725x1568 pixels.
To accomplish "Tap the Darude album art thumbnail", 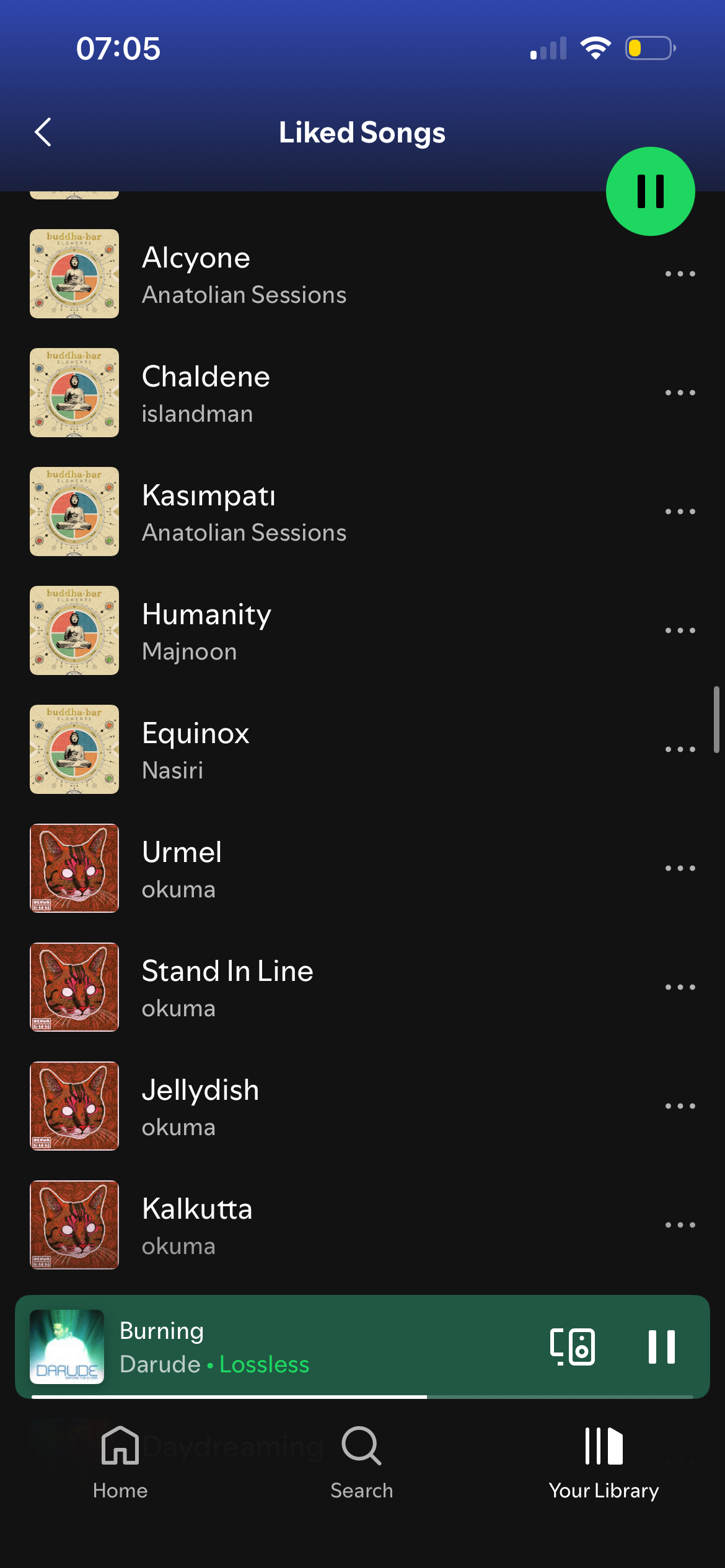I will [67, 1346].
